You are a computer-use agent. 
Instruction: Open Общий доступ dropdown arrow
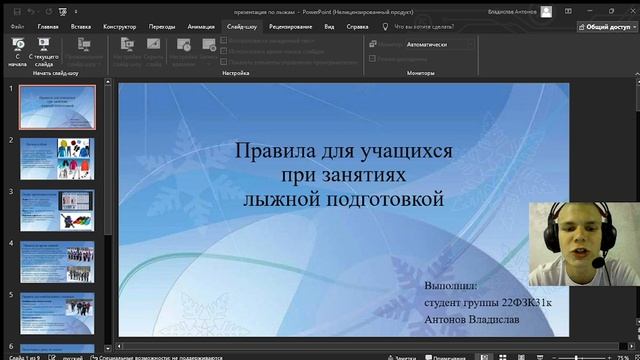[635, 27]
